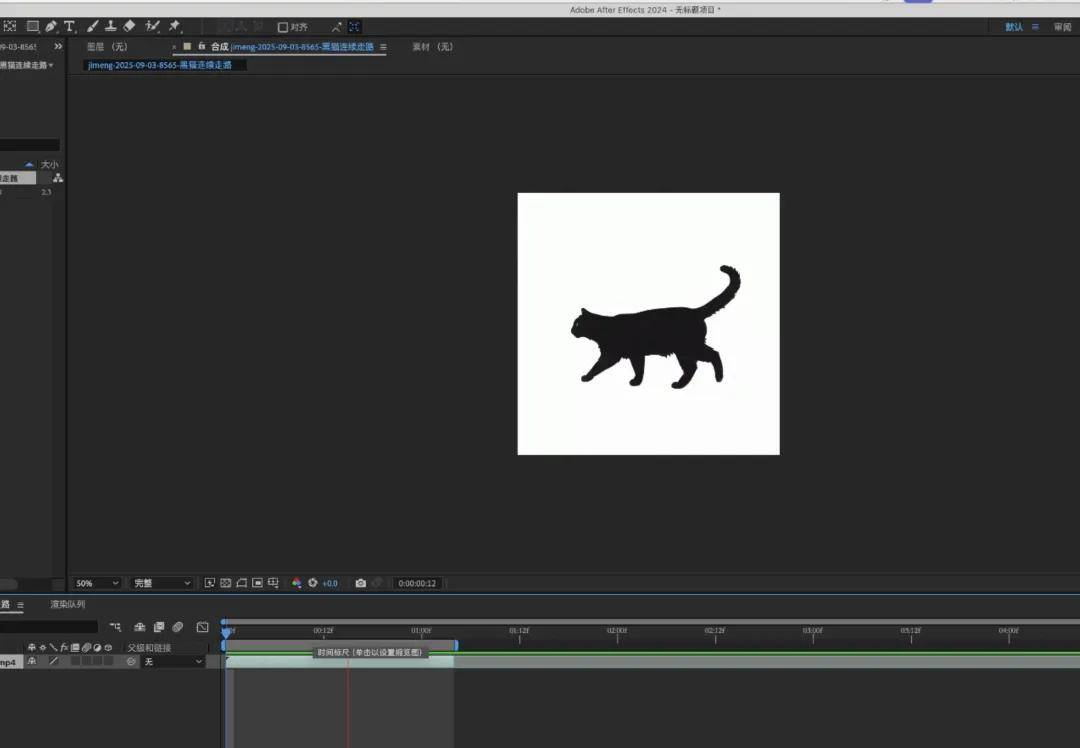This screenshot has width=1080, height=748.
Task: Select the Rectangle shape tool
Action: click(32, 26)
